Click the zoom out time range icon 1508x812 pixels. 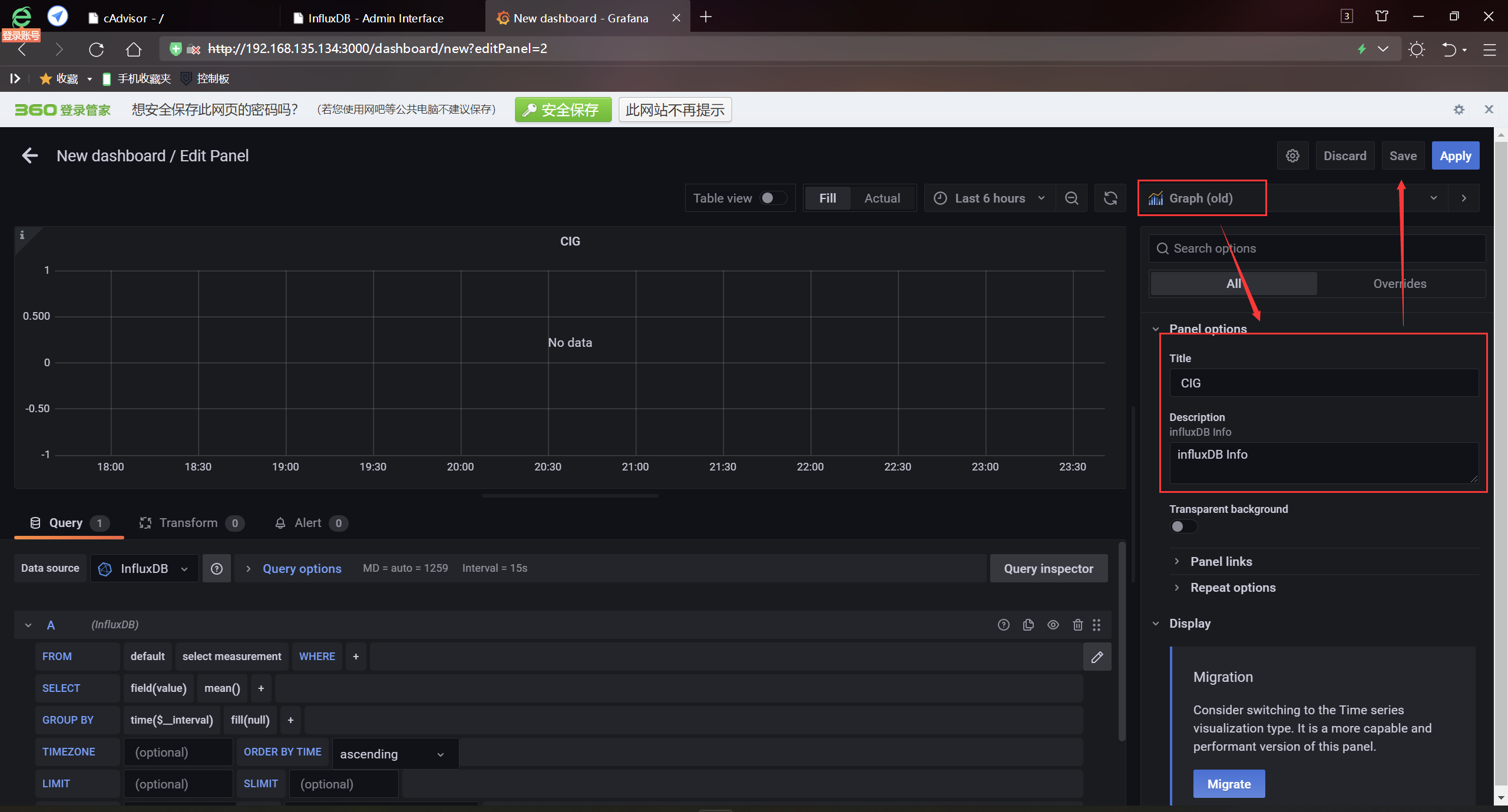point(1072,198)
